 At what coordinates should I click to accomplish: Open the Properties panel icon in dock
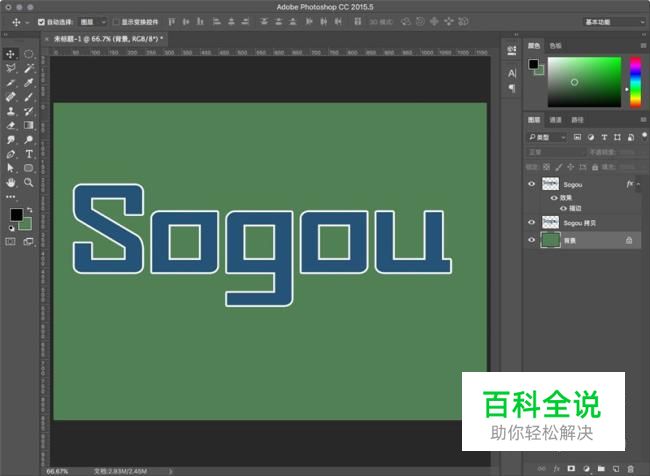(512, 50)
